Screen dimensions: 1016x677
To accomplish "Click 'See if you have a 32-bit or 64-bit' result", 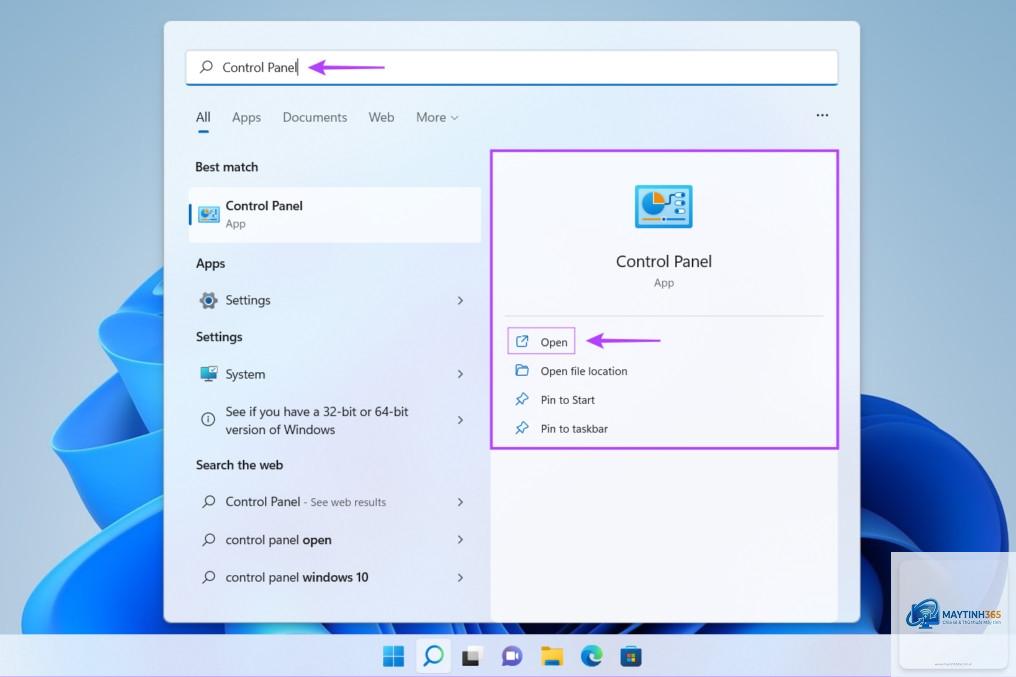I will (x=317, y=420).
